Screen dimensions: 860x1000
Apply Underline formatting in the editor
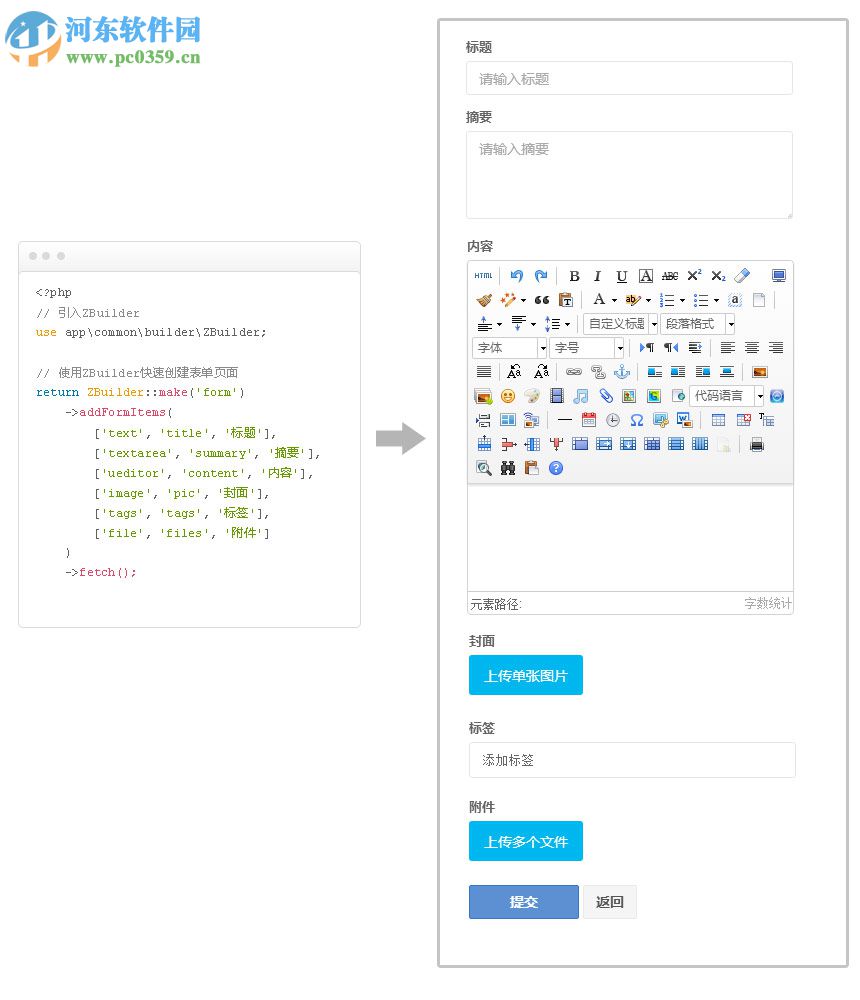point(621,276)
